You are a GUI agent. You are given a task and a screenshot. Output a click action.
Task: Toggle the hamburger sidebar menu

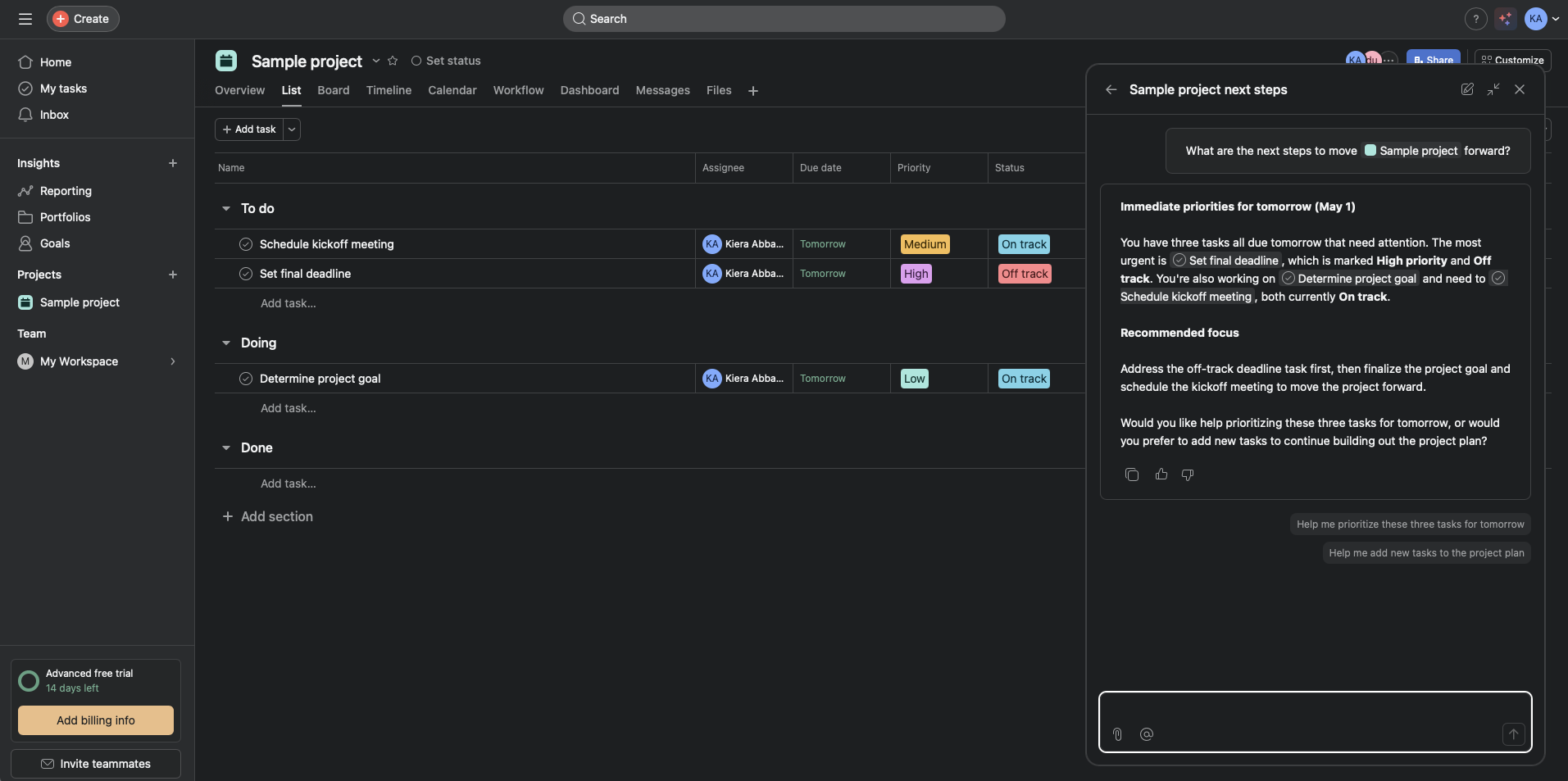25,19
